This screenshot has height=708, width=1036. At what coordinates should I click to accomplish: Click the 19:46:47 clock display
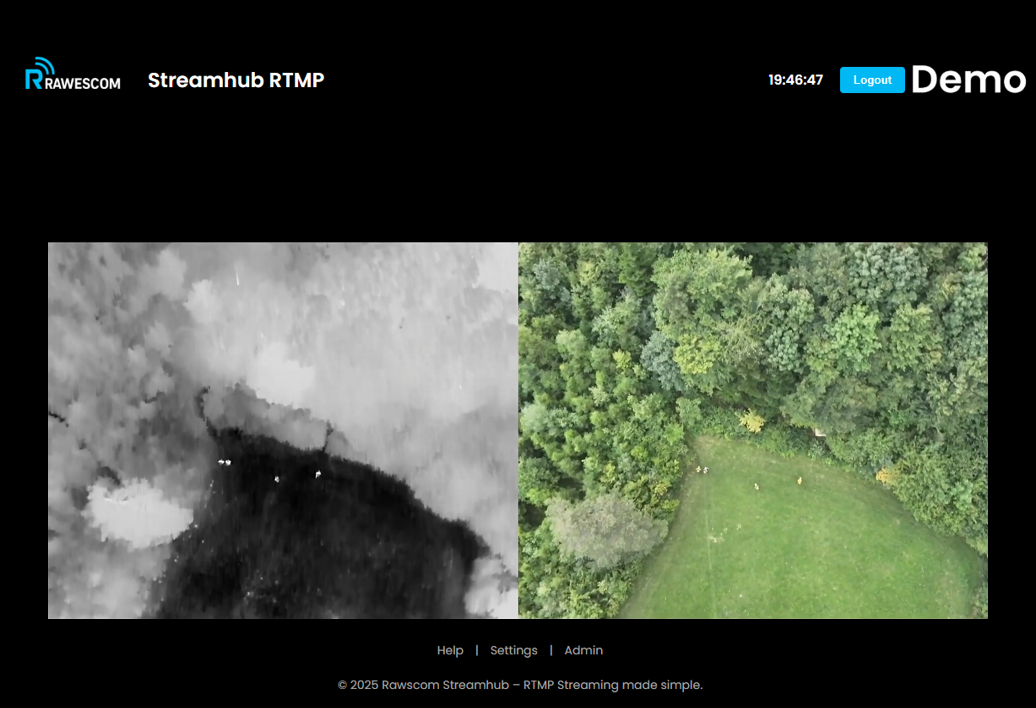click(795, 80)
